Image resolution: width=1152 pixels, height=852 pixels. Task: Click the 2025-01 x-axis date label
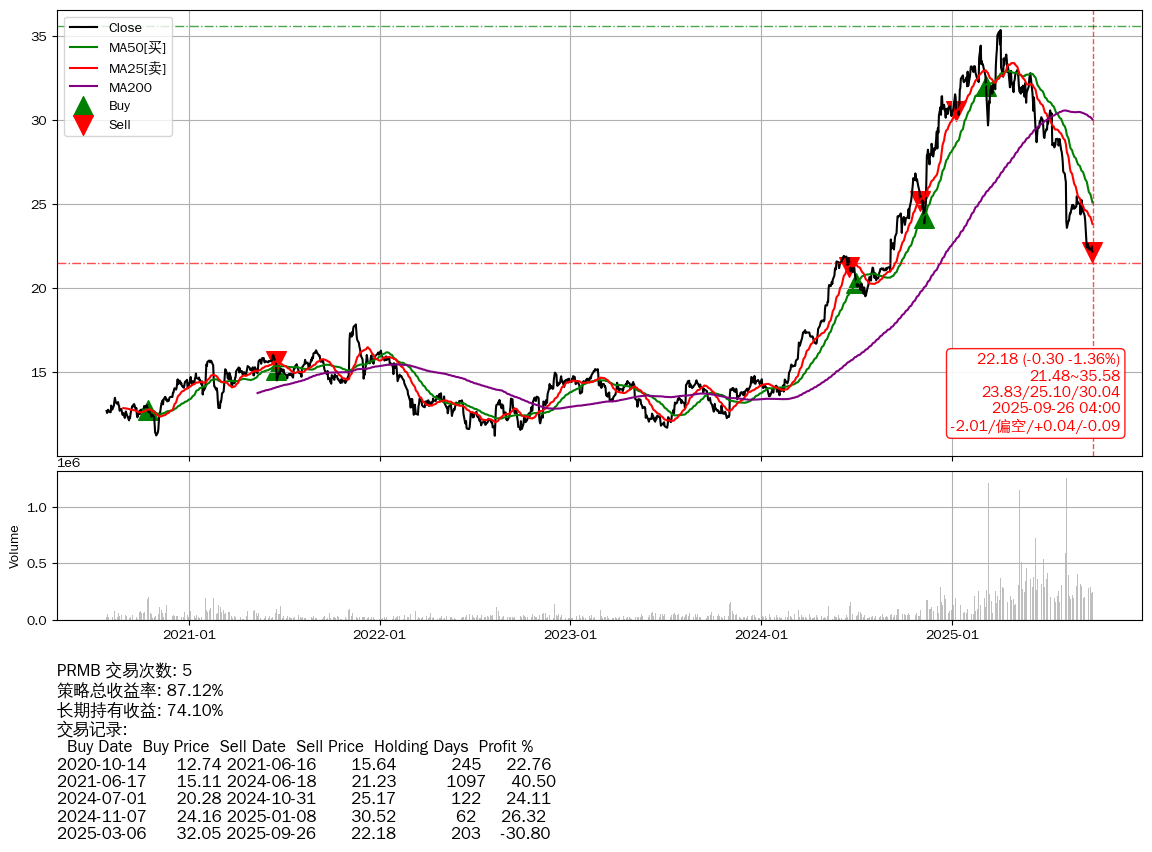click(952, 634)
